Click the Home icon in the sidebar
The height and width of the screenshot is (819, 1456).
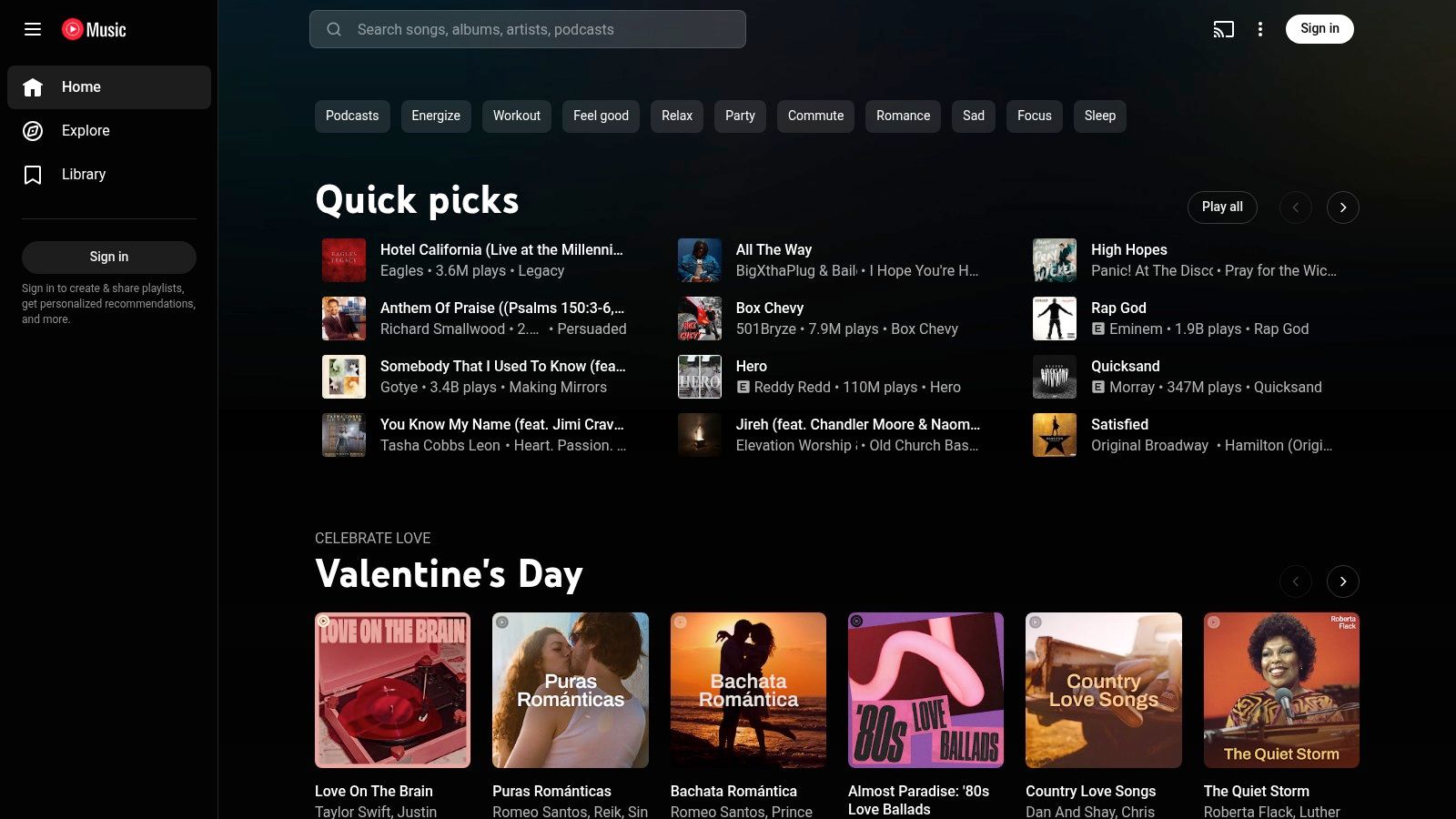point(33,86)
